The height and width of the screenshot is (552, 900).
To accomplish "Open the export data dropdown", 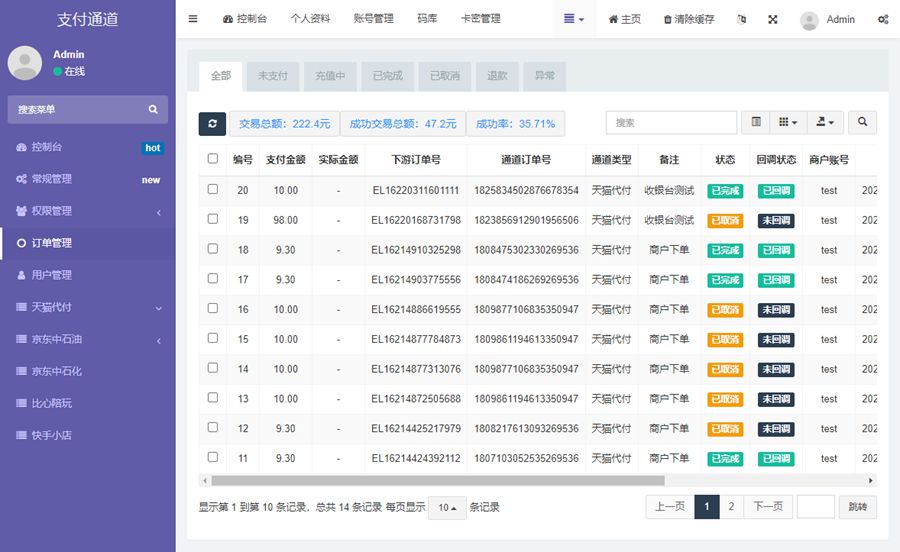I will coord(826,122).
